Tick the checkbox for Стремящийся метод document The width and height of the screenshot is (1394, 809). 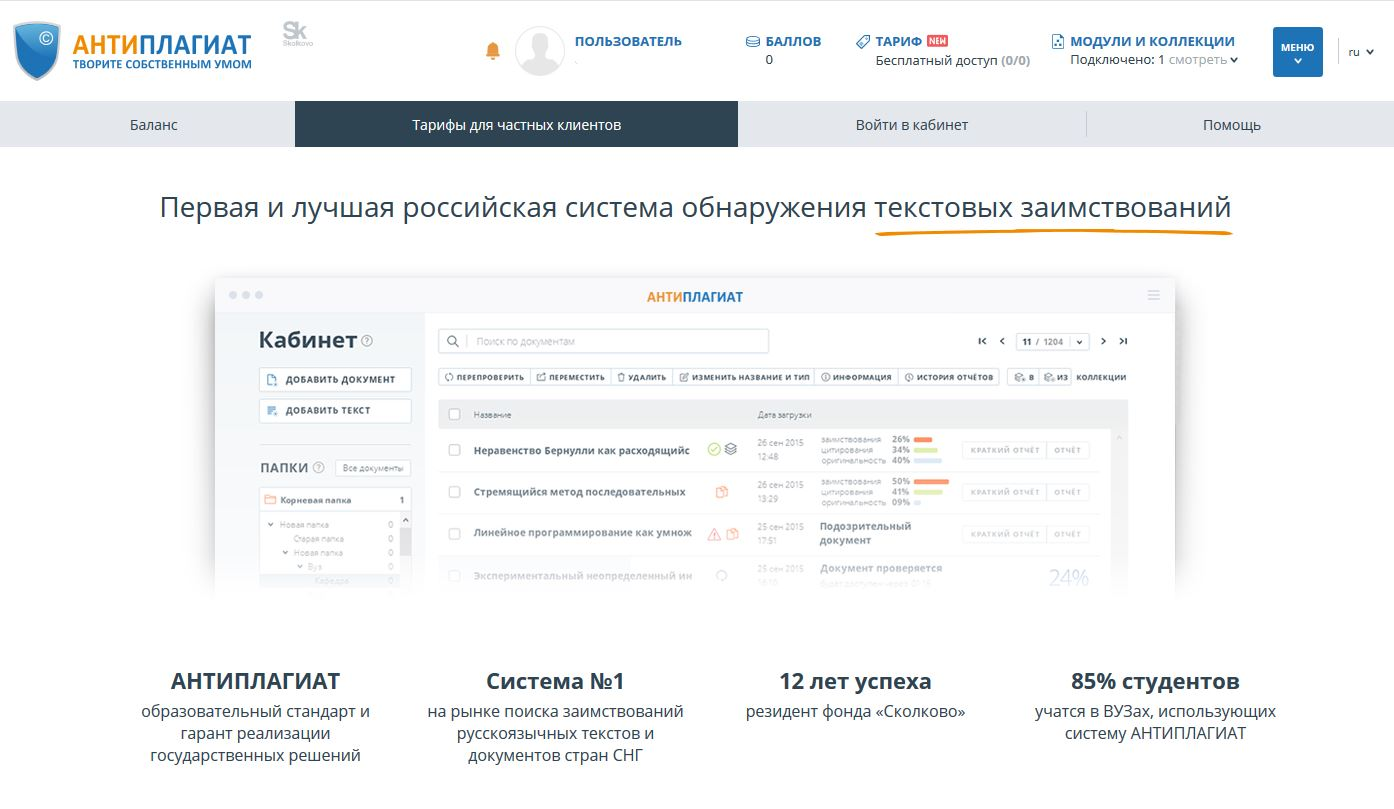454,492
